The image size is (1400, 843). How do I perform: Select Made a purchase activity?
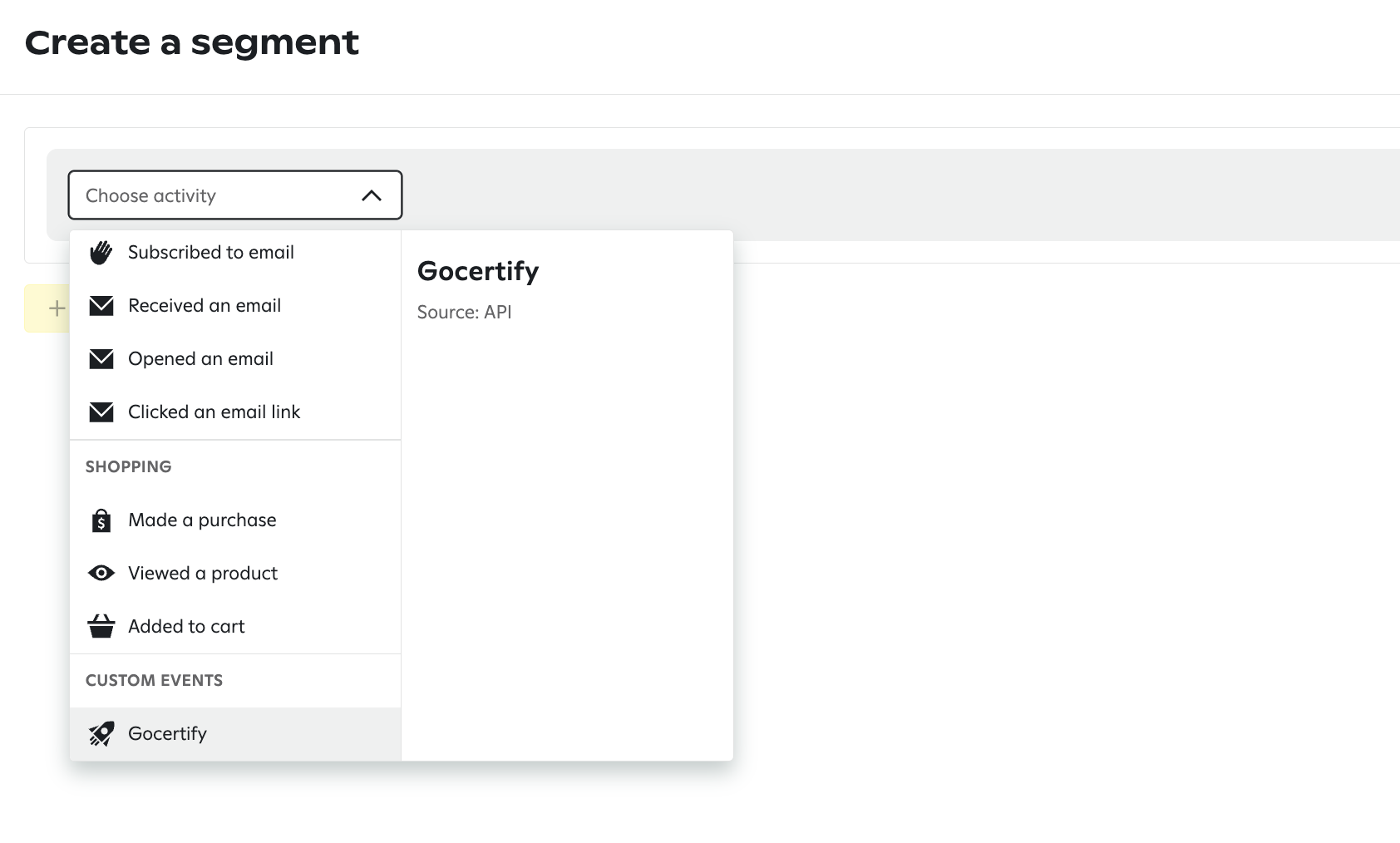tap(235, 520)
